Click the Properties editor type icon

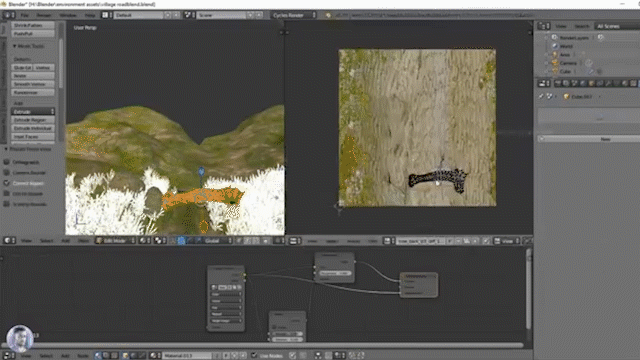tap(544, 83)
